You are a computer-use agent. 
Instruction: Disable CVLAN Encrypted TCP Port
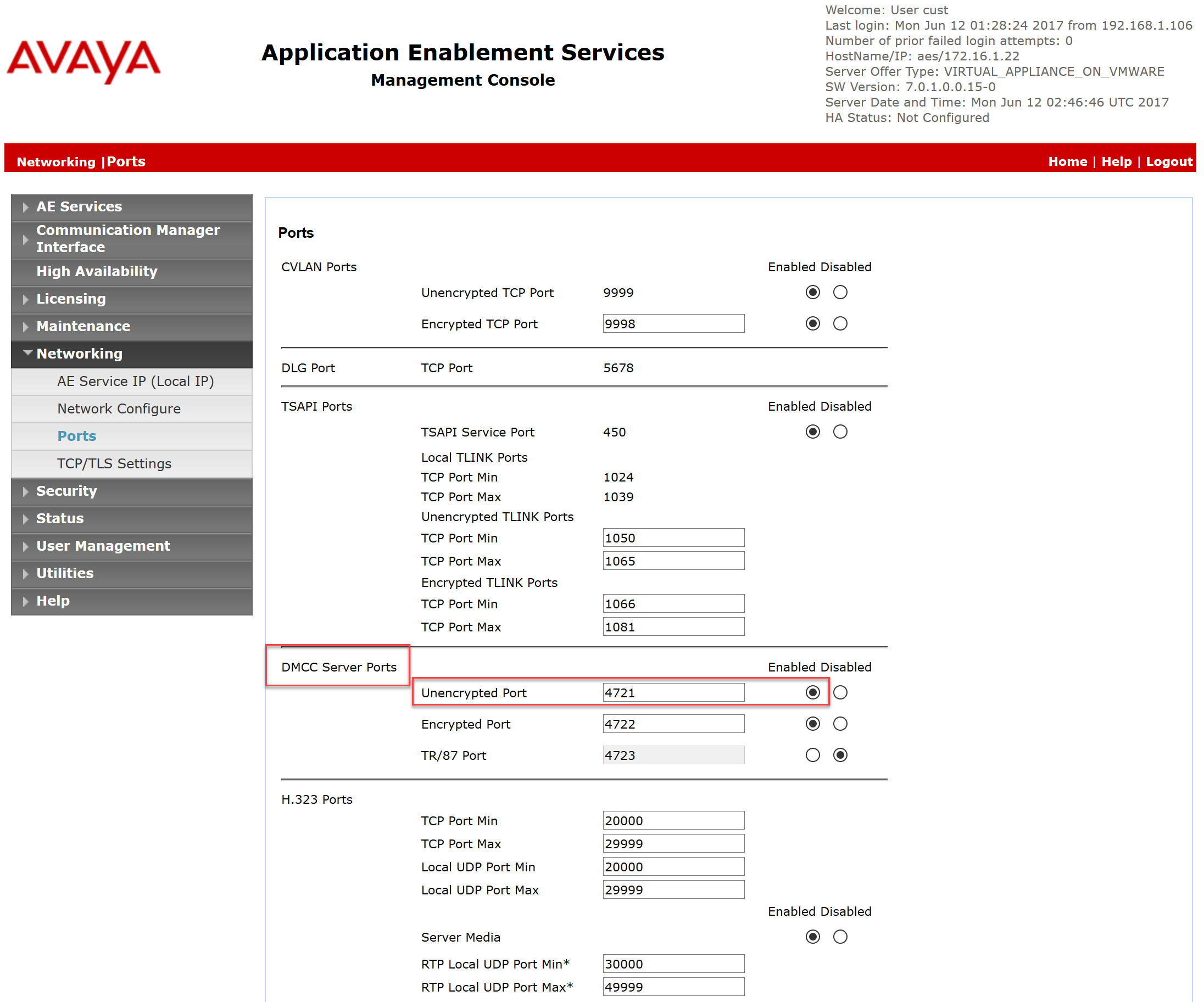(840, 324)
